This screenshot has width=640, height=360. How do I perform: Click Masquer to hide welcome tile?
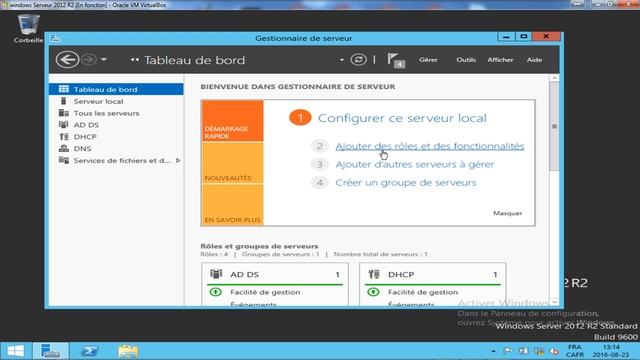507,213
